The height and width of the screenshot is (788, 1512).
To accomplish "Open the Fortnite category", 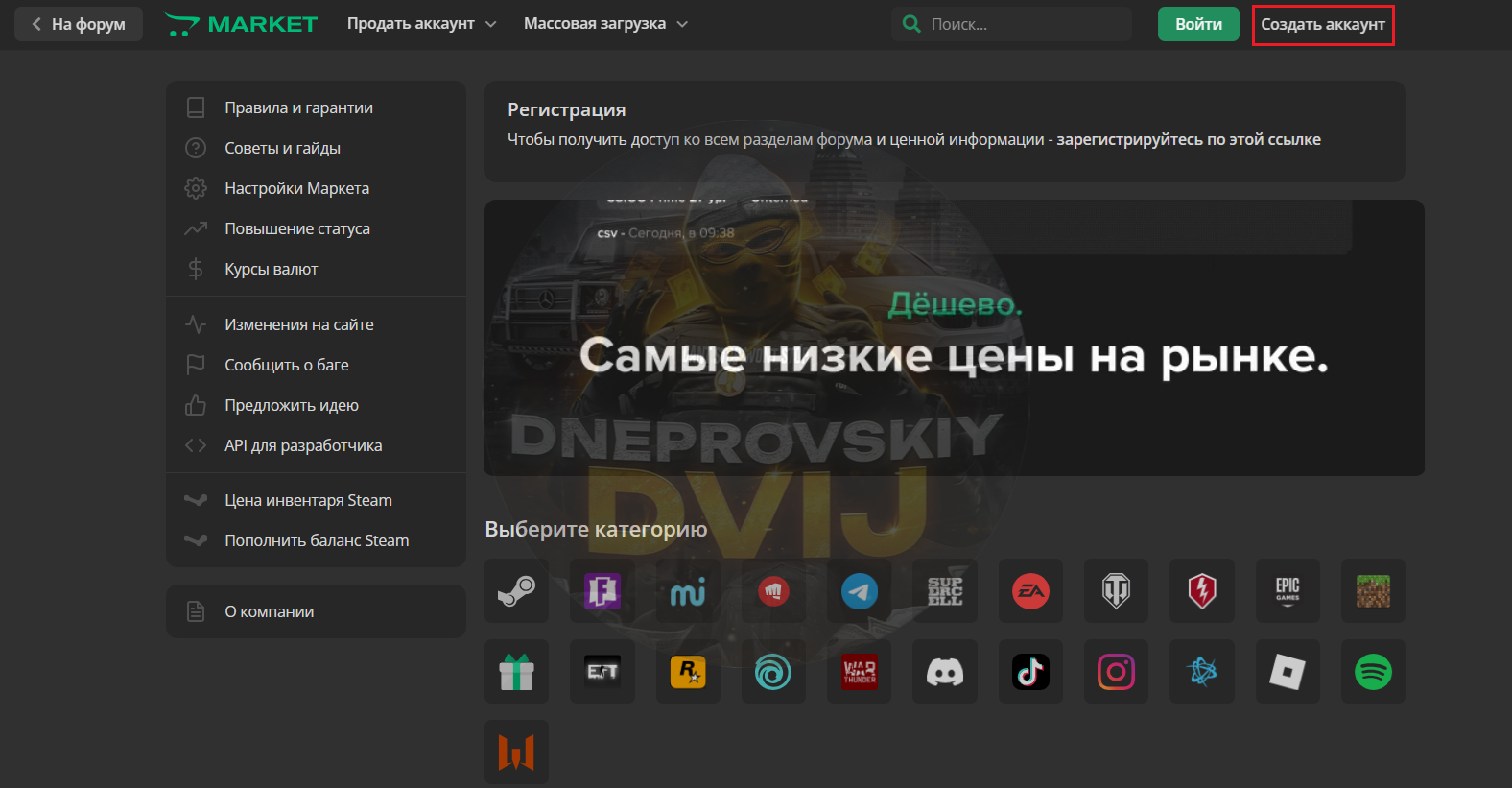I will point(602,591).
